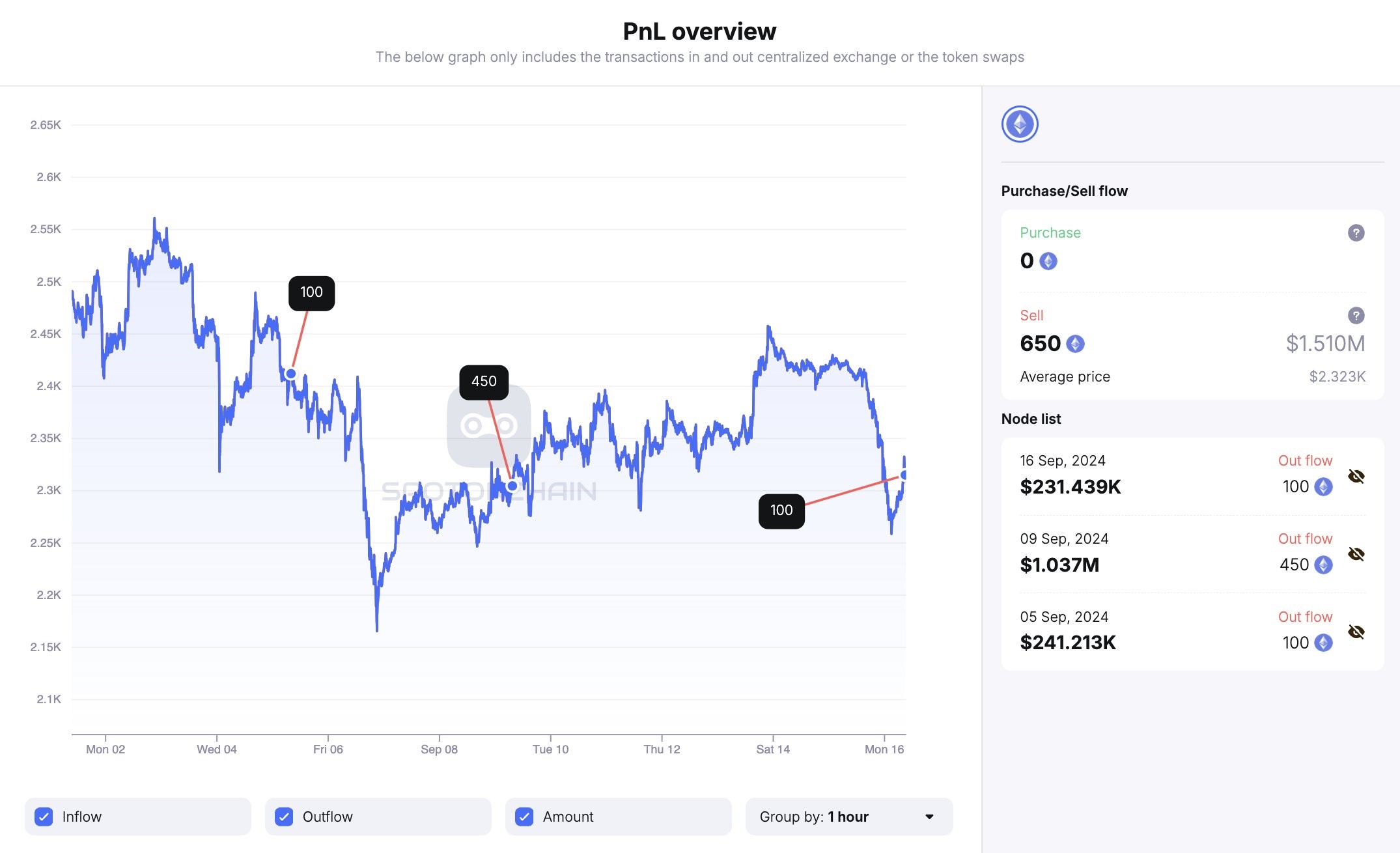The image size is (1400, 853).
Task: Click the black 100 label near Mon 16
Action: point(781,510)
